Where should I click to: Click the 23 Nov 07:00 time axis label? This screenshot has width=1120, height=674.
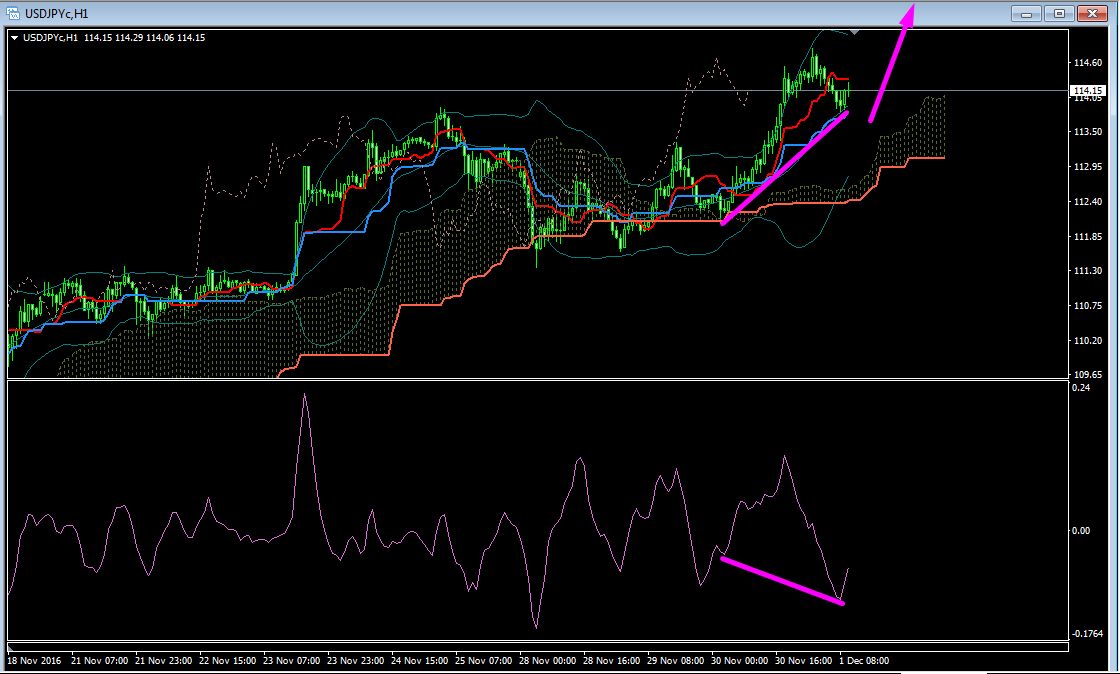pyautogui.click(x=292, y=661)
